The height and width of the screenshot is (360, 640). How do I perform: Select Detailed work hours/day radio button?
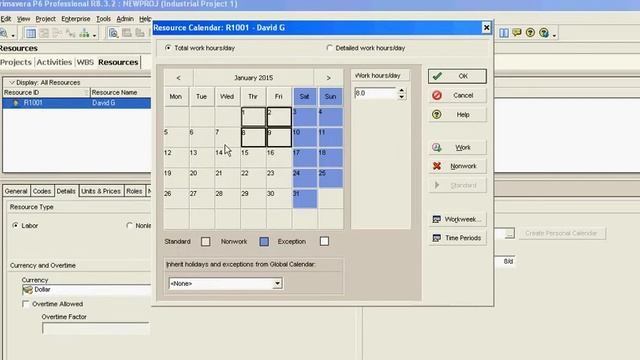329,48
